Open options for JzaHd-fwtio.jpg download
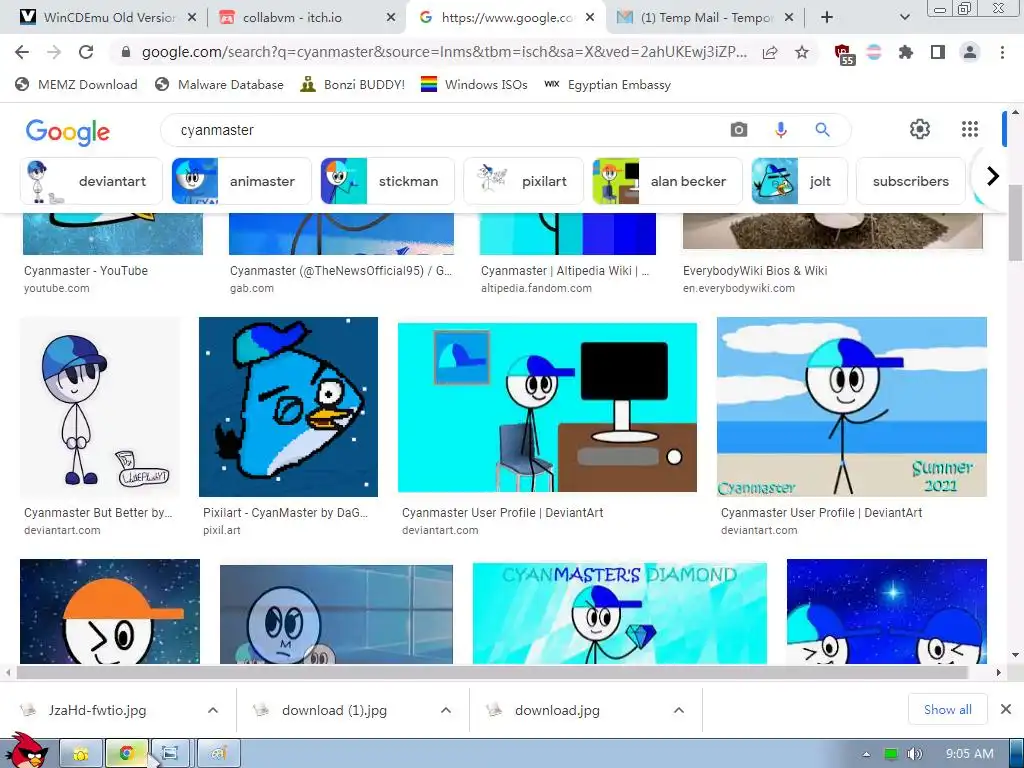 click(213, 710)
